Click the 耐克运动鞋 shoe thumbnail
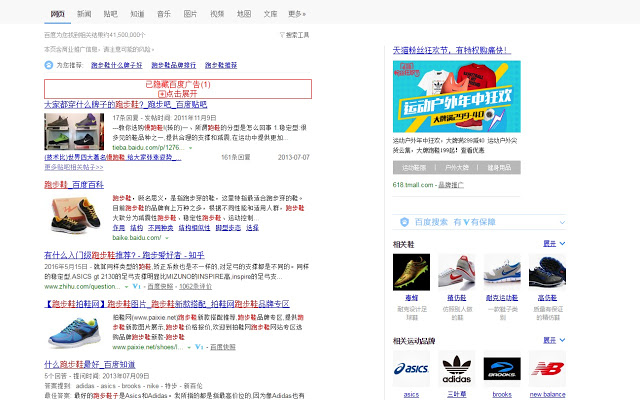This screenshot has width=640, height=400. click(502, 272)
